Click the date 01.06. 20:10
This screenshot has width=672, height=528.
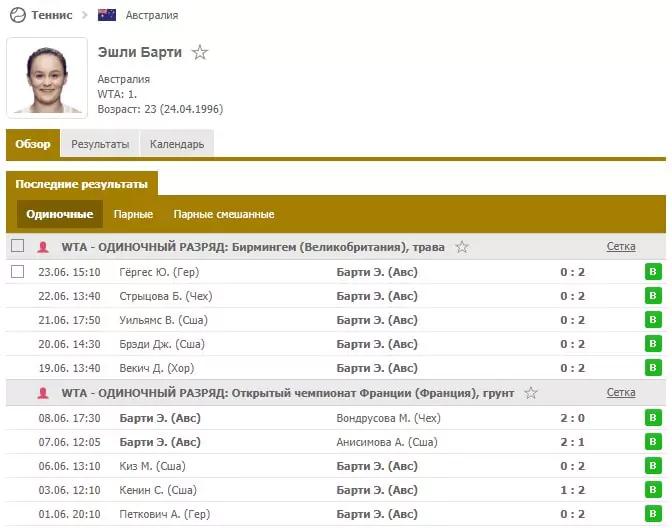coord(69,514)
